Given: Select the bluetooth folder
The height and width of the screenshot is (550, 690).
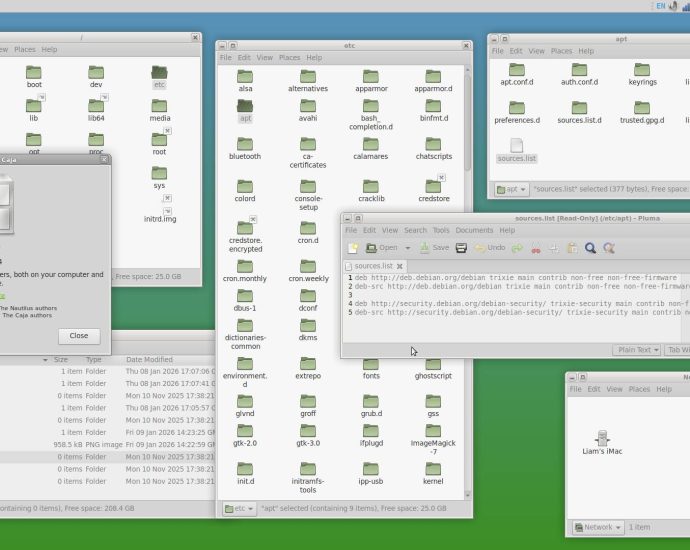Looking at the screenshot, I should 245,149.
